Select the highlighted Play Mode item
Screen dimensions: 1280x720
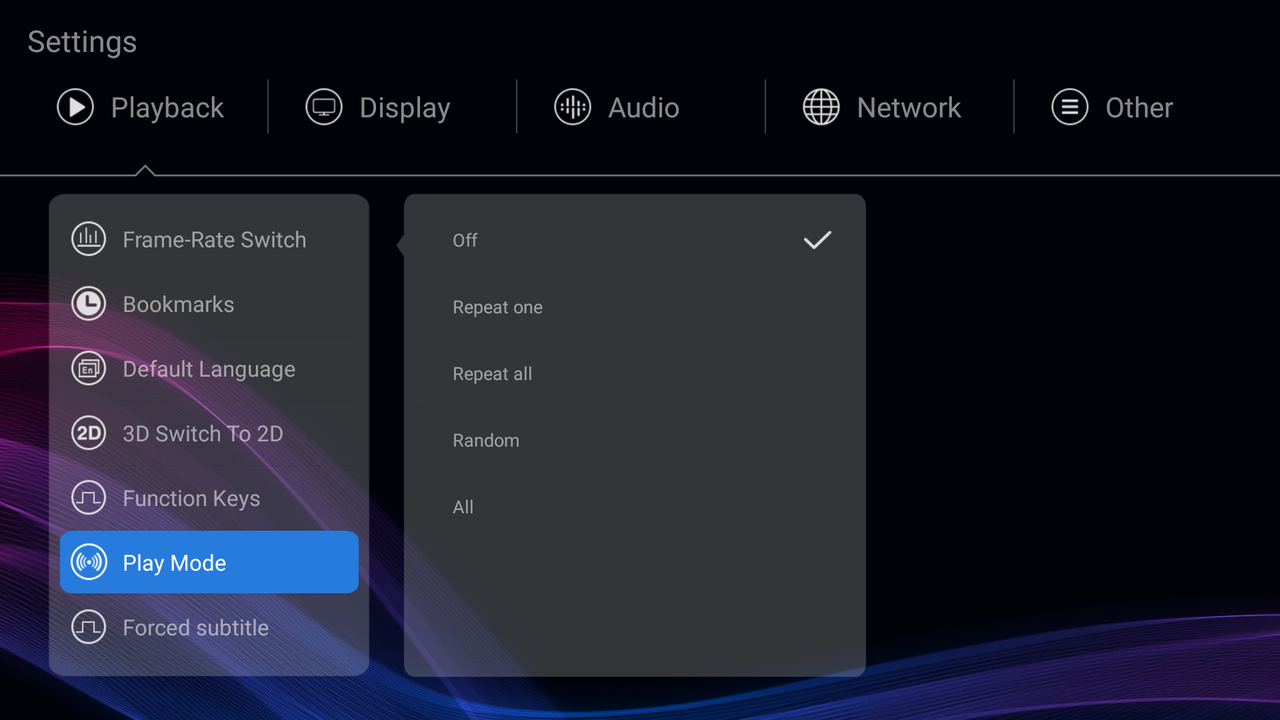pos(209,562)
